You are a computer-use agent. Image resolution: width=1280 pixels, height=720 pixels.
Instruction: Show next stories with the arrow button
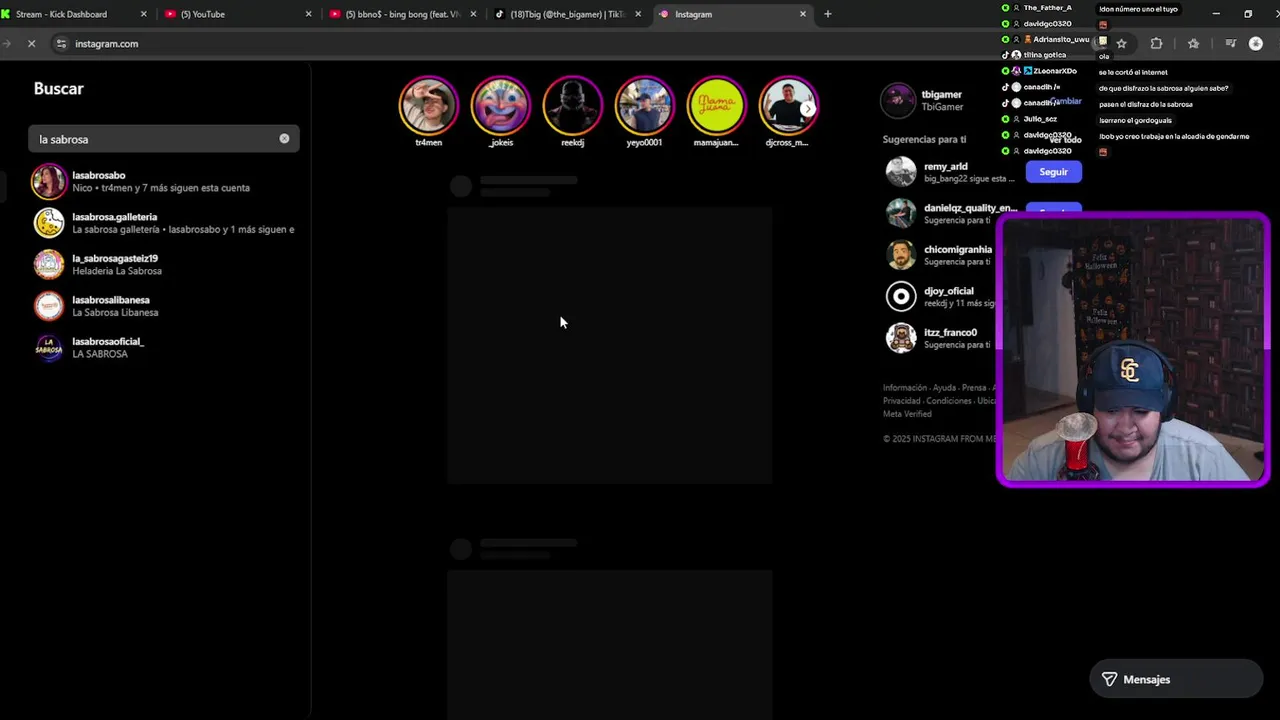tap(808, 108)
